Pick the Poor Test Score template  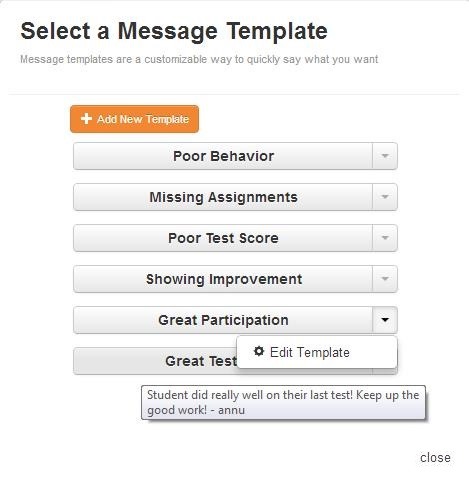(x=223, y=238)
